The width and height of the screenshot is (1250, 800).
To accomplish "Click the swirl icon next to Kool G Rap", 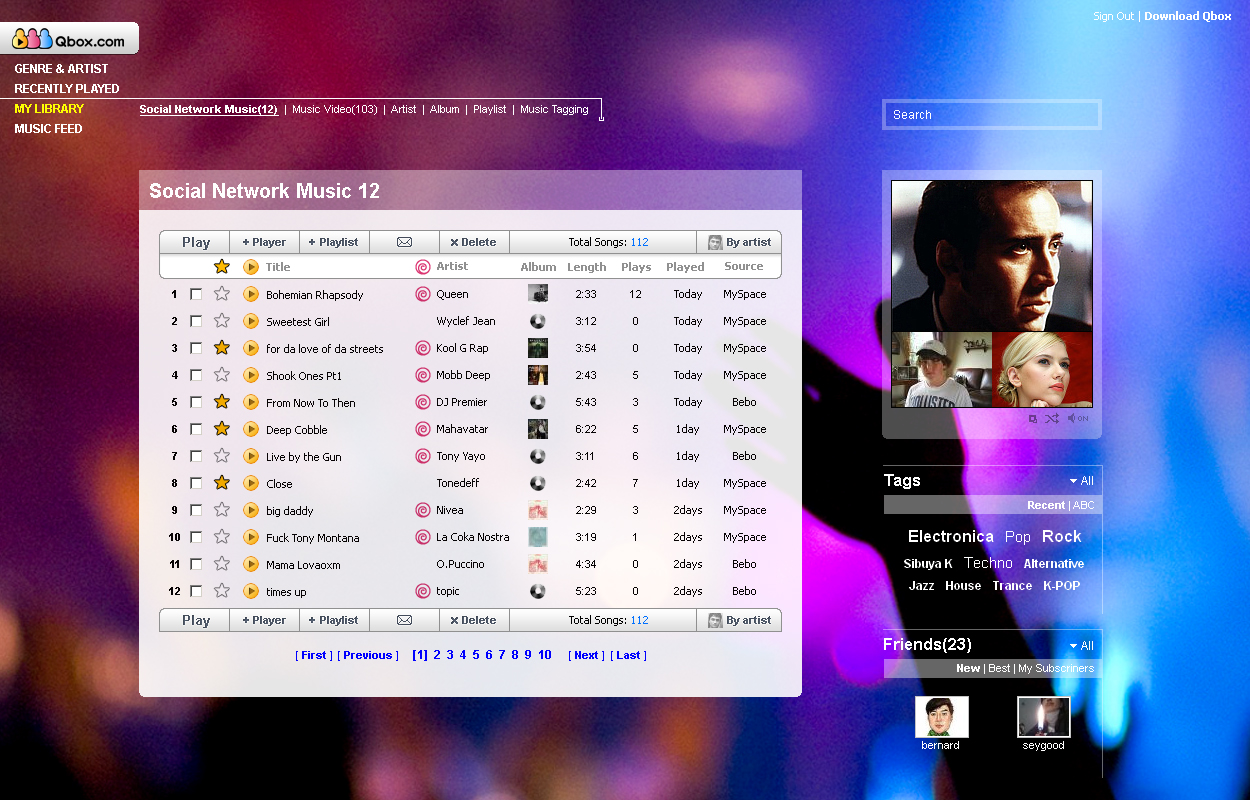I will coord(423,348).
